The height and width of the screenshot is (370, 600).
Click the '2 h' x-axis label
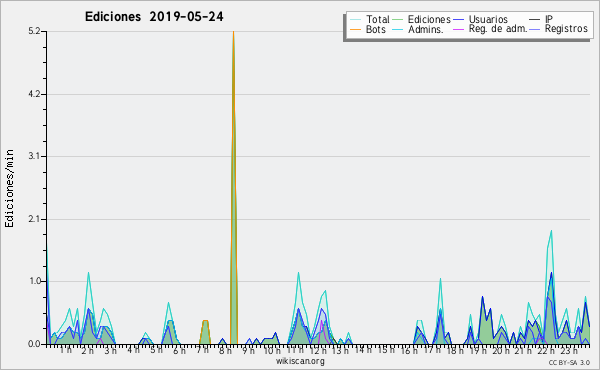[88, 351]
